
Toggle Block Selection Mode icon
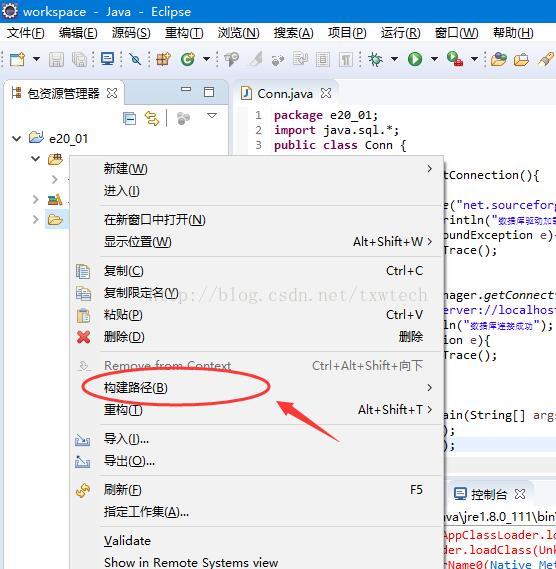click(x=323, y=60)
